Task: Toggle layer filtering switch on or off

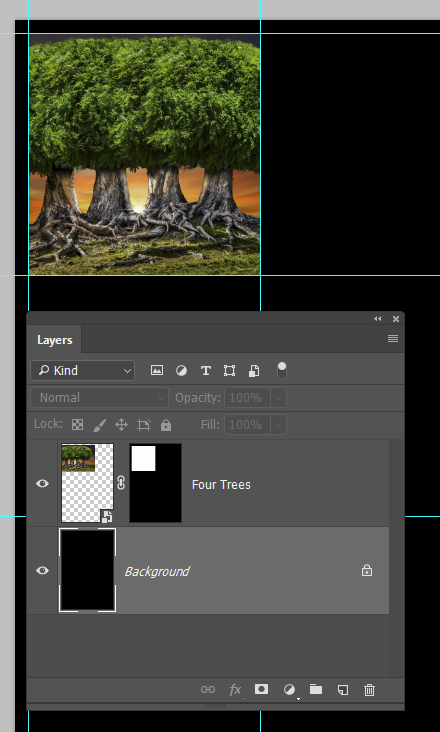Action: (x=282, y=371)
